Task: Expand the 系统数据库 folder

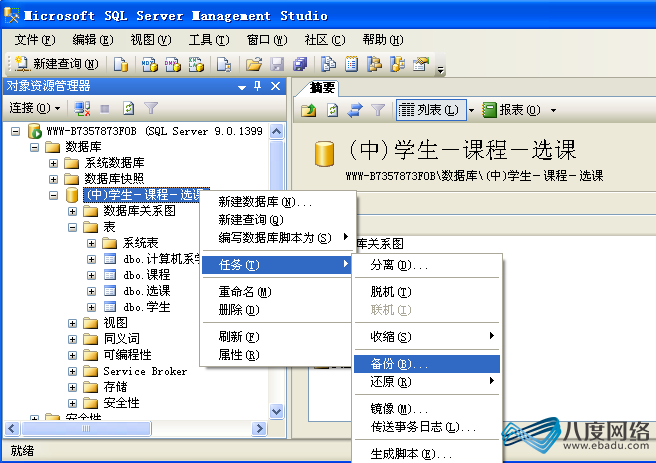Action: coord(54,164)
